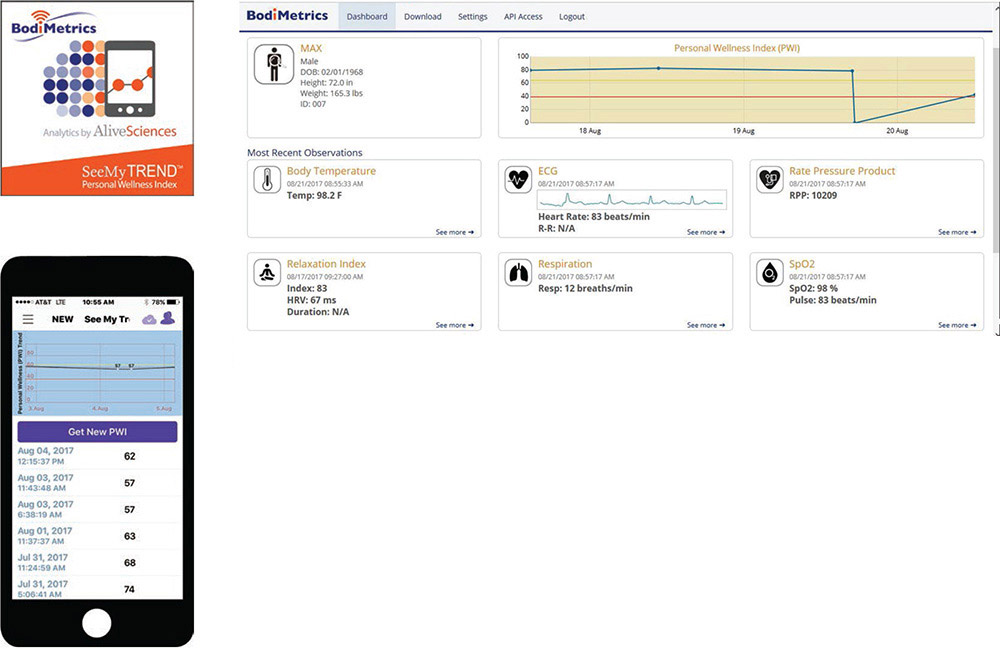Click the SpO2 droplet icon

[769, 273]
